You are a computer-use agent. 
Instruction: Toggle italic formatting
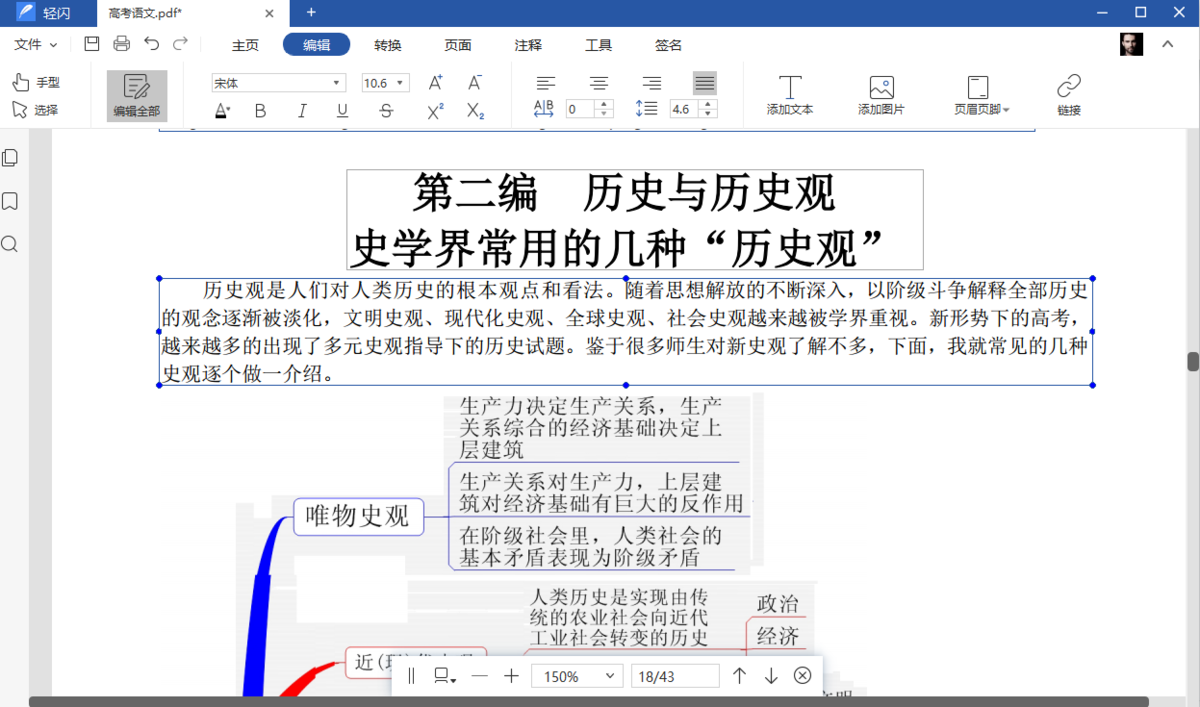tap(301, 110)
